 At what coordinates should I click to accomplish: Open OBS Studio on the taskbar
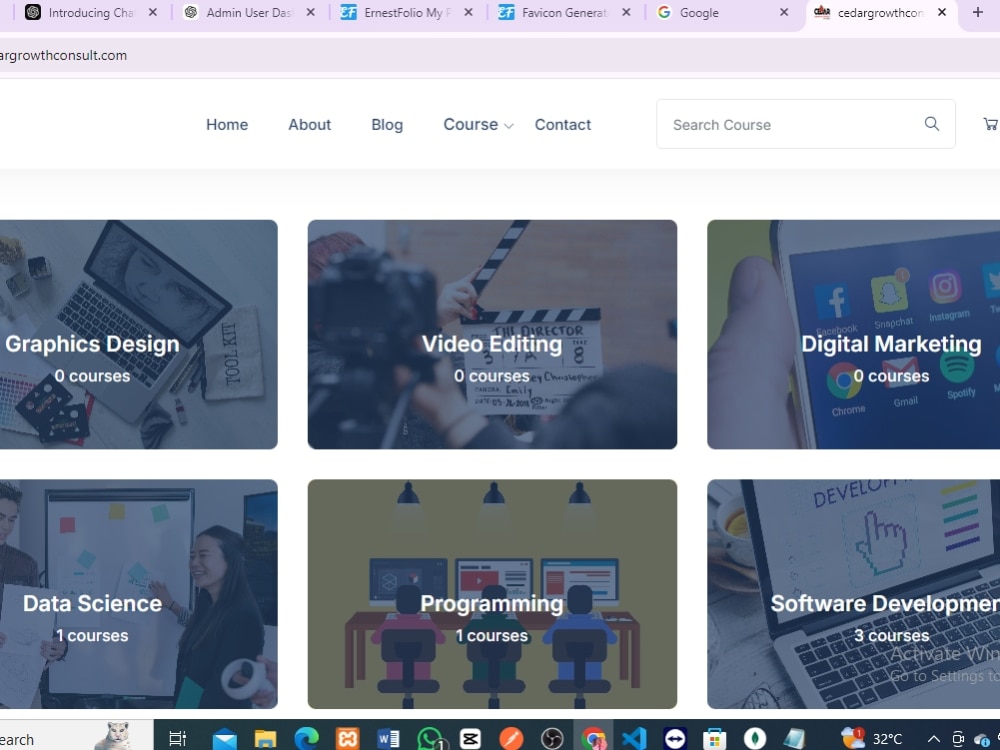tap(552, 739)
